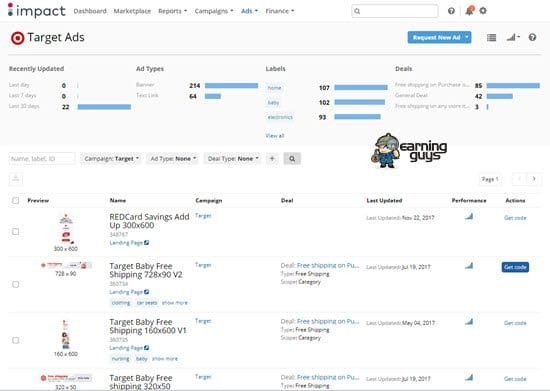This screenshot has width=550, height=391.
Task: Open the Reports menu
Action: click(x=172, y=11)
